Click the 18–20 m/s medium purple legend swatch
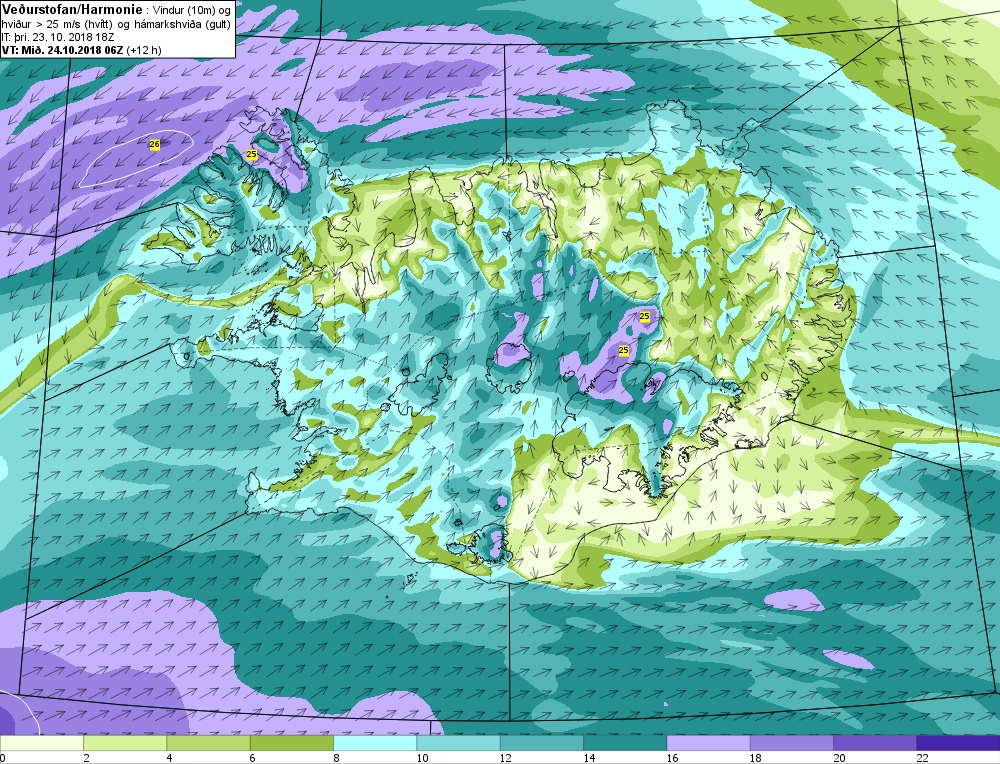The image size is (1000, 764). pyautogui.click(x=792, y=743)
